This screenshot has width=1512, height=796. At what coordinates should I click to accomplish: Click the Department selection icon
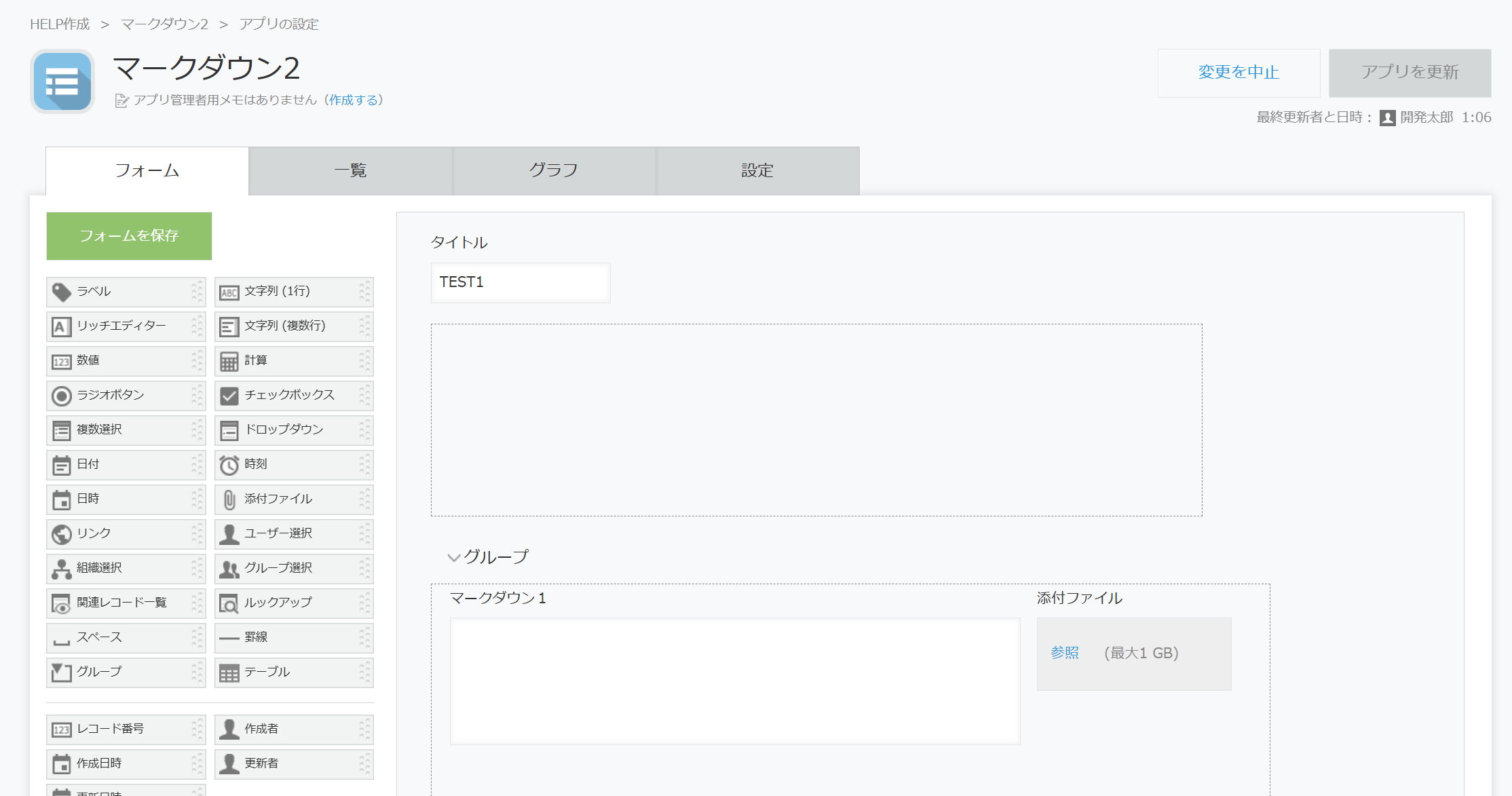click(61, 569)
